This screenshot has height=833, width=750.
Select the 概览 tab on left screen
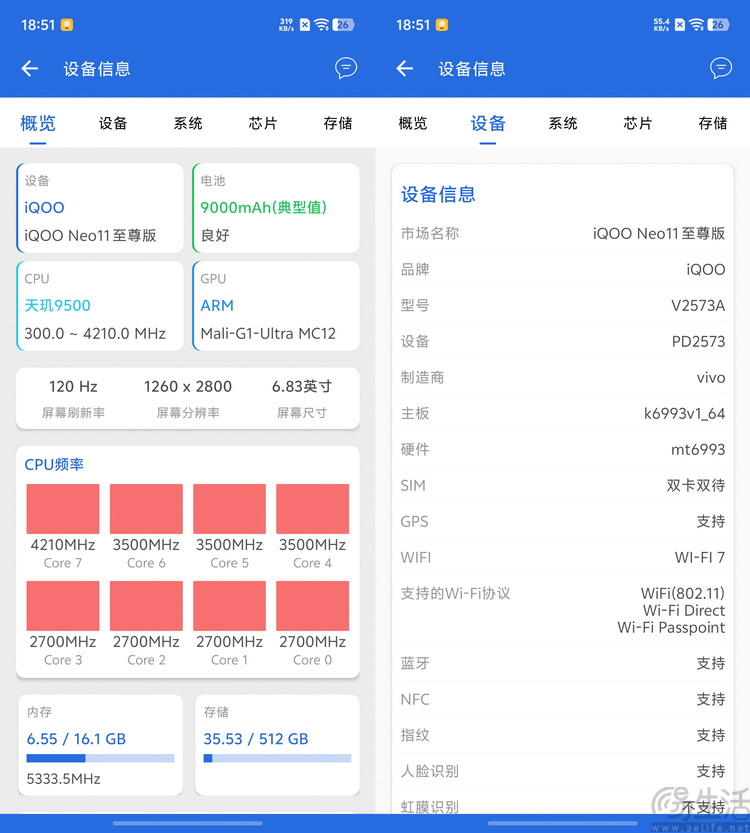[x=38, y=123]
